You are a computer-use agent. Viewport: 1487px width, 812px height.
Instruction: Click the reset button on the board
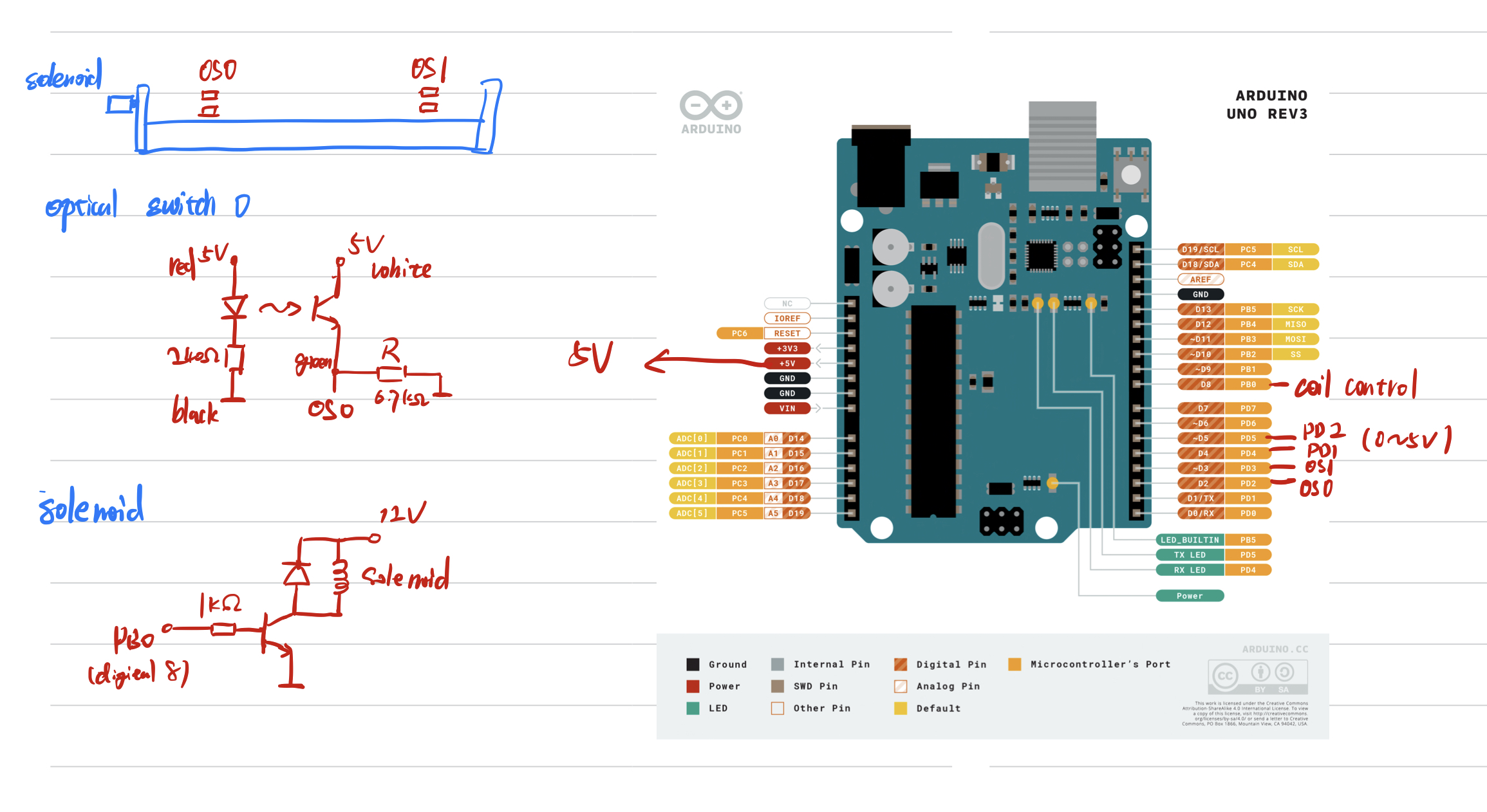click(x=1130, y=174)
